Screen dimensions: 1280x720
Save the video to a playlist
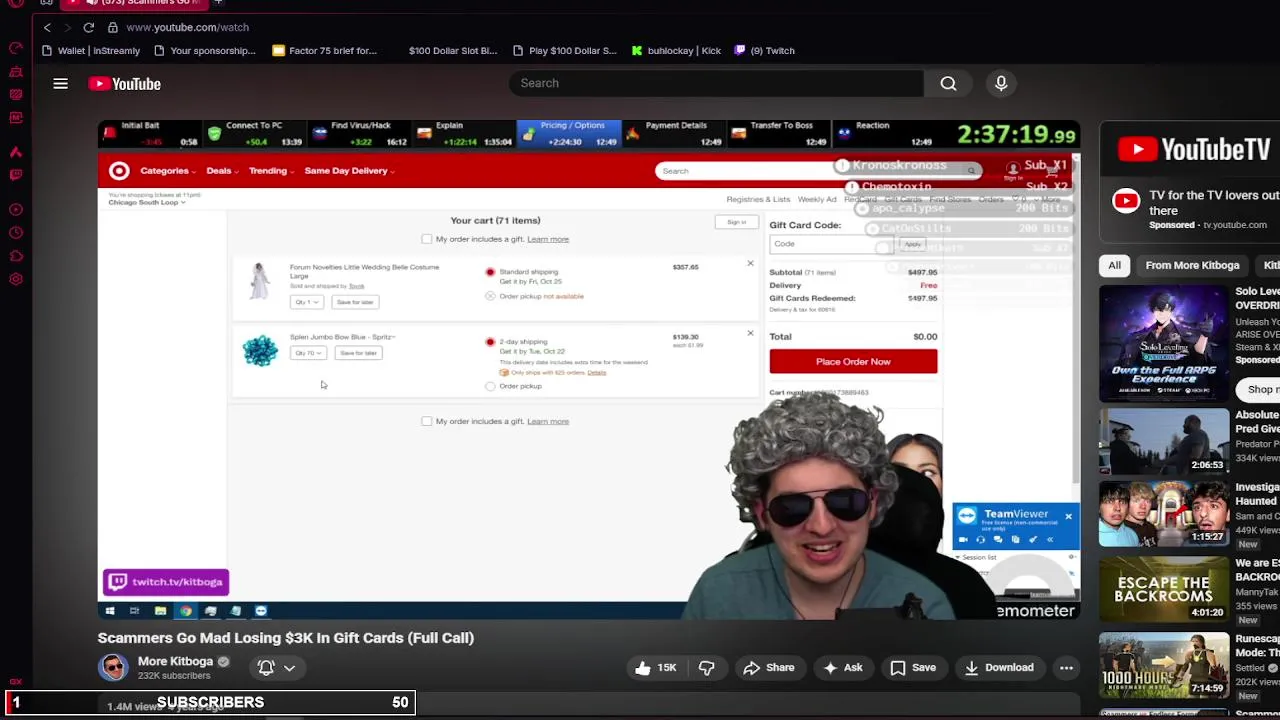tap(912, 668)
